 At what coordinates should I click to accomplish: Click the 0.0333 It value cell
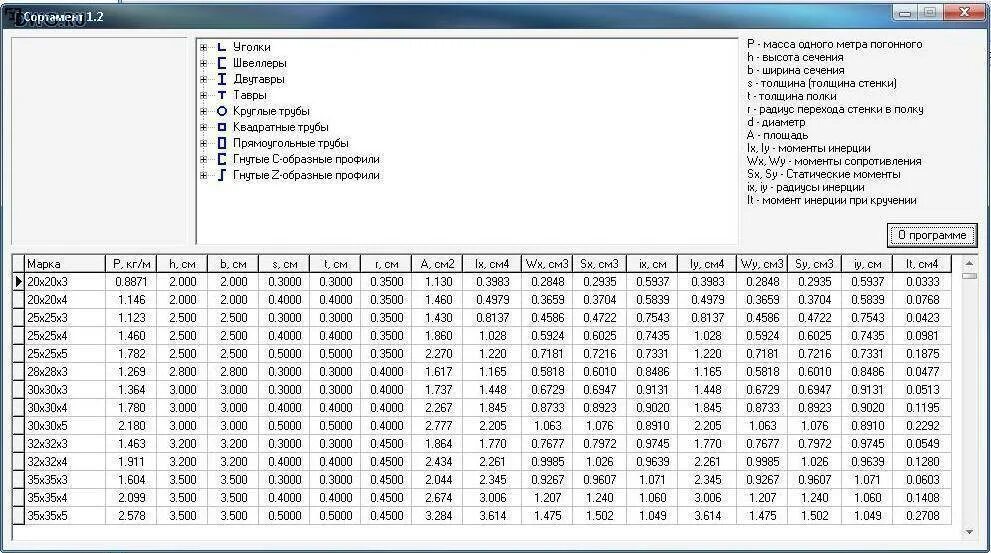921,282
